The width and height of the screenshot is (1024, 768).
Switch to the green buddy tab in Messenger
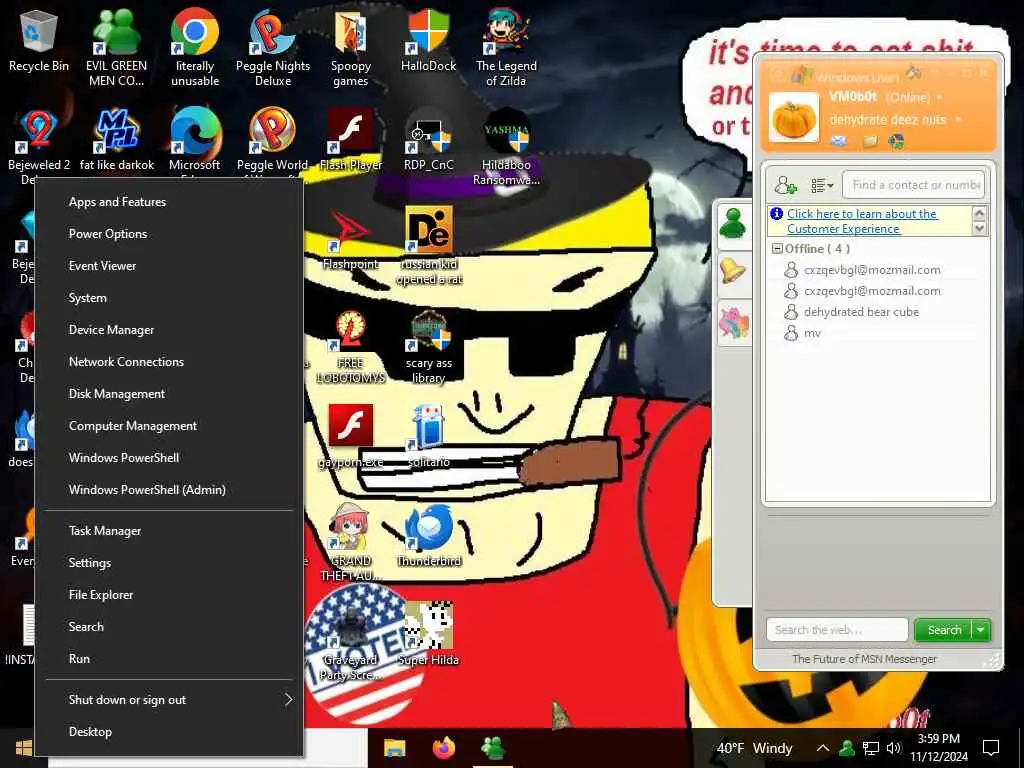tap(733, 225)
